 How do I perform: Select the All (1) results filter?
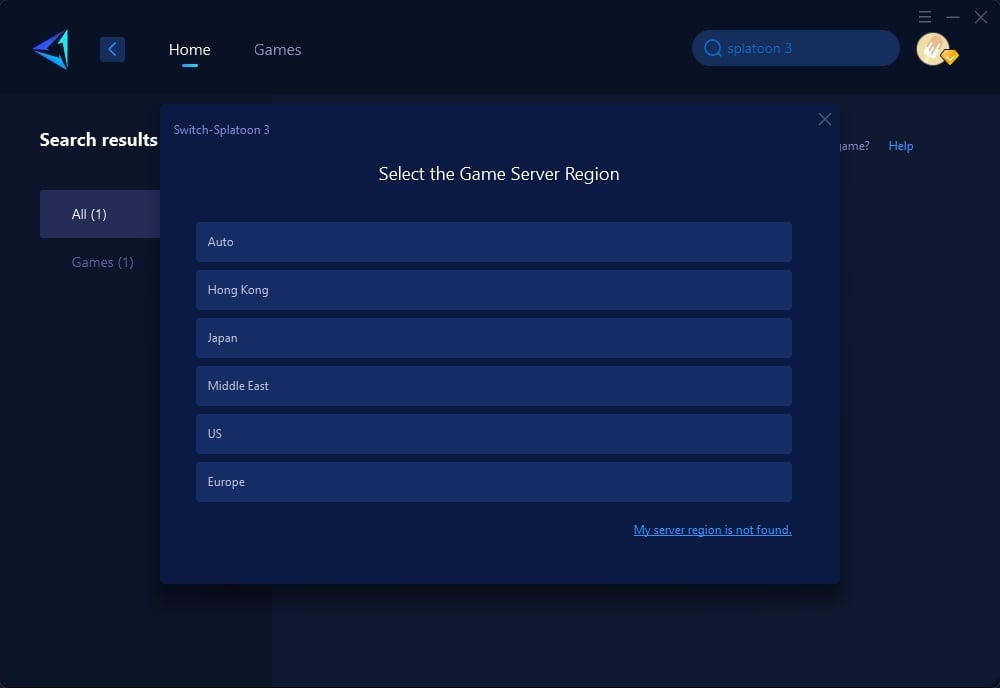[x=100, y=214]
